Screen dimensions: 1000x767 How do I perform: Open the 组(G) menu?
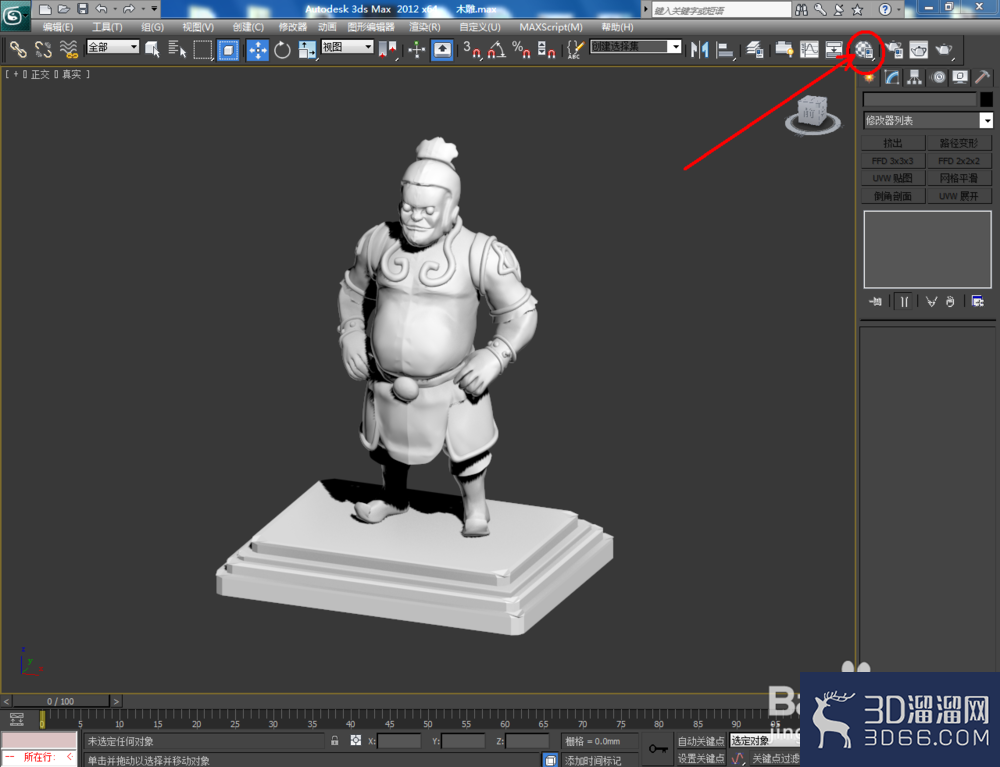pyautogui.click(x=152, y=27)
